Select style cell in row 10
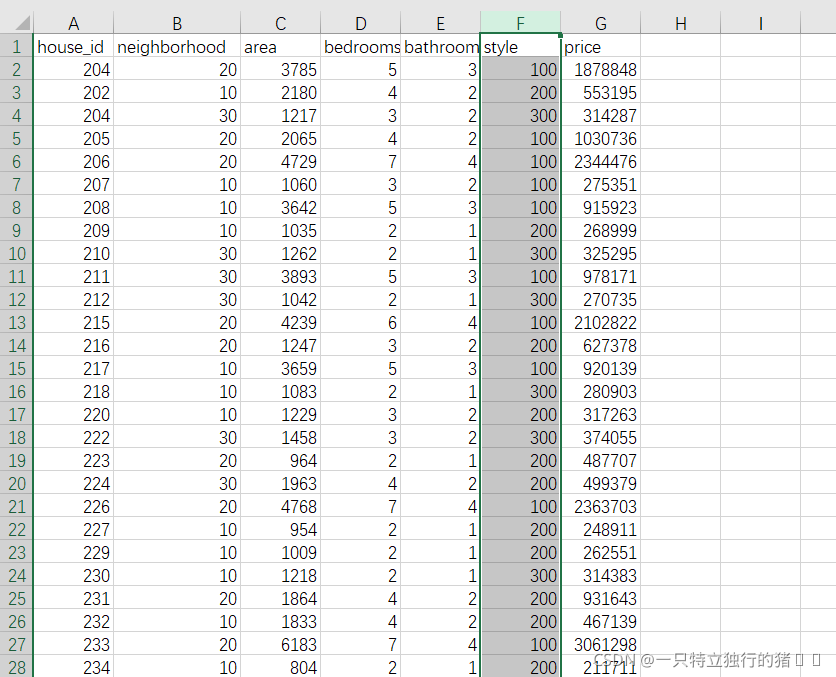This screenshot has height=677, width=836. [x=520, y=253]
